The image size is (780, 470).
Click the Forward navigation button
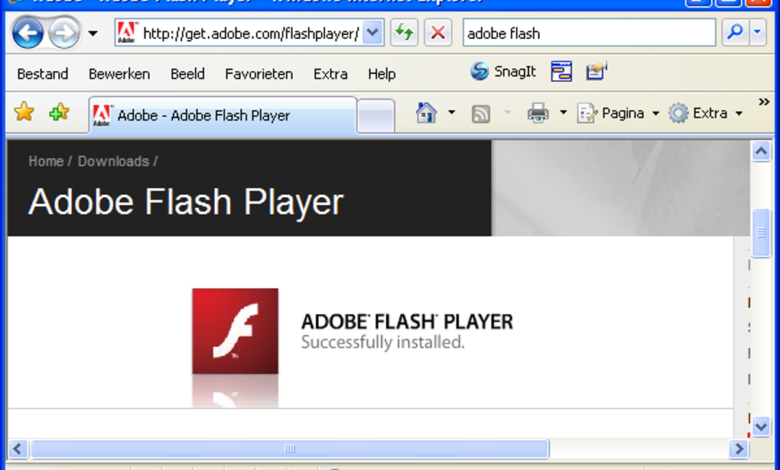(x=63, y=33)
